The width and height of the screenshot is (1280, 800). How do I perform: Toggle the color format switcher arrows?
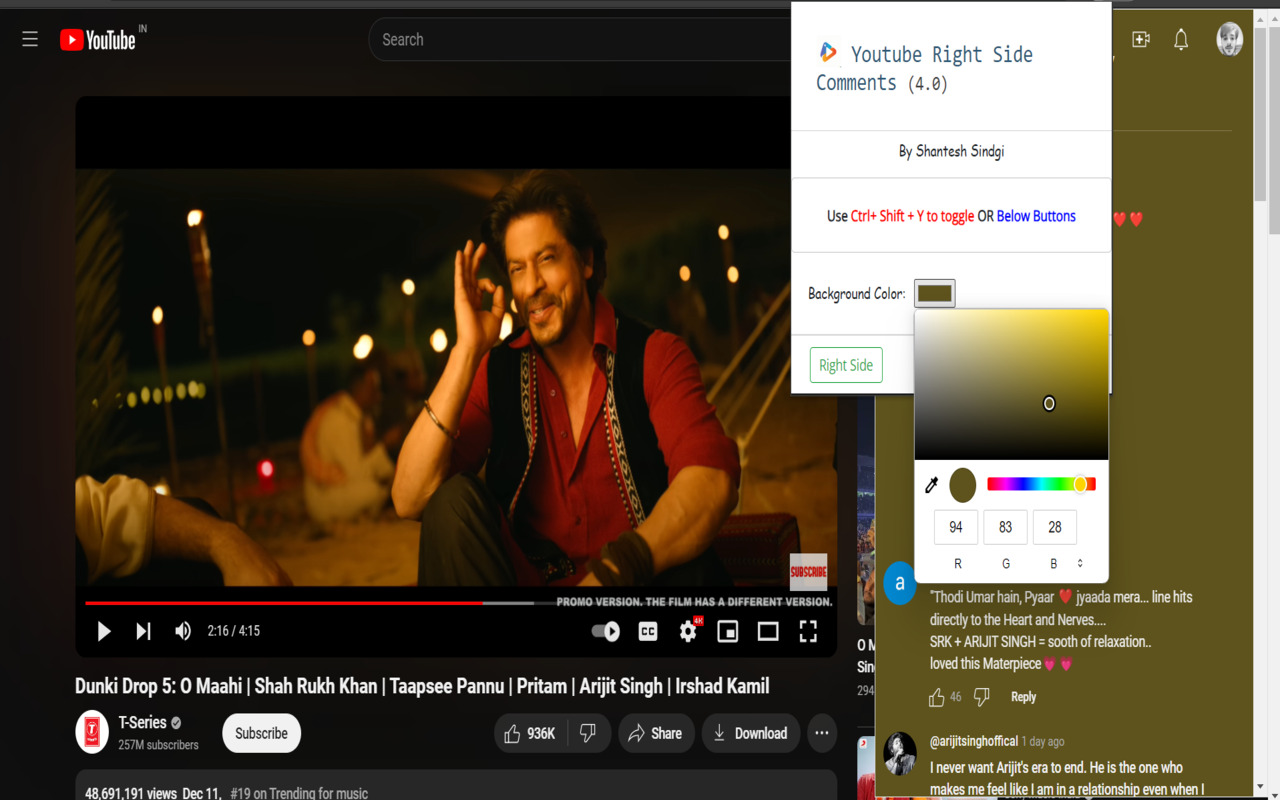(x=1080, y=563)
